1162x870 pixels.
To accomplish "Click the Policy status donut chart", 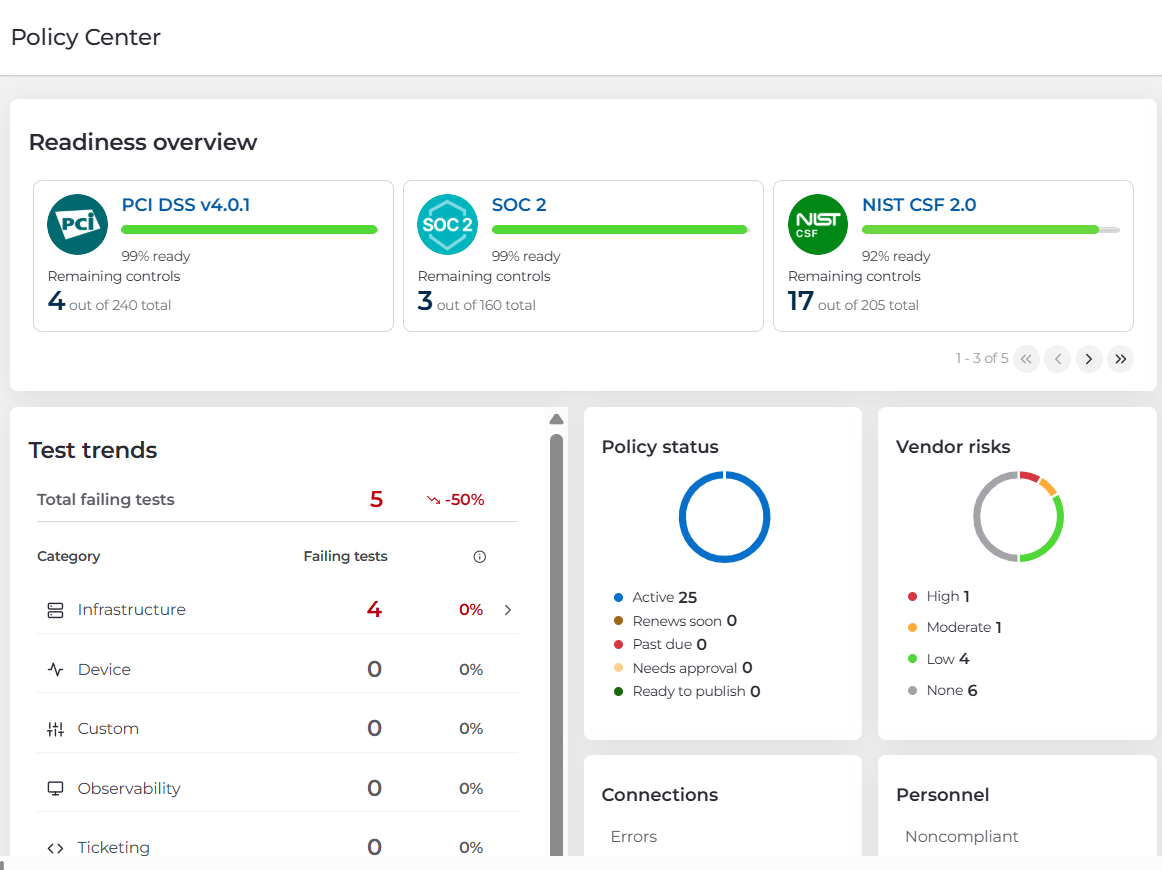I will tap(724, 517).
